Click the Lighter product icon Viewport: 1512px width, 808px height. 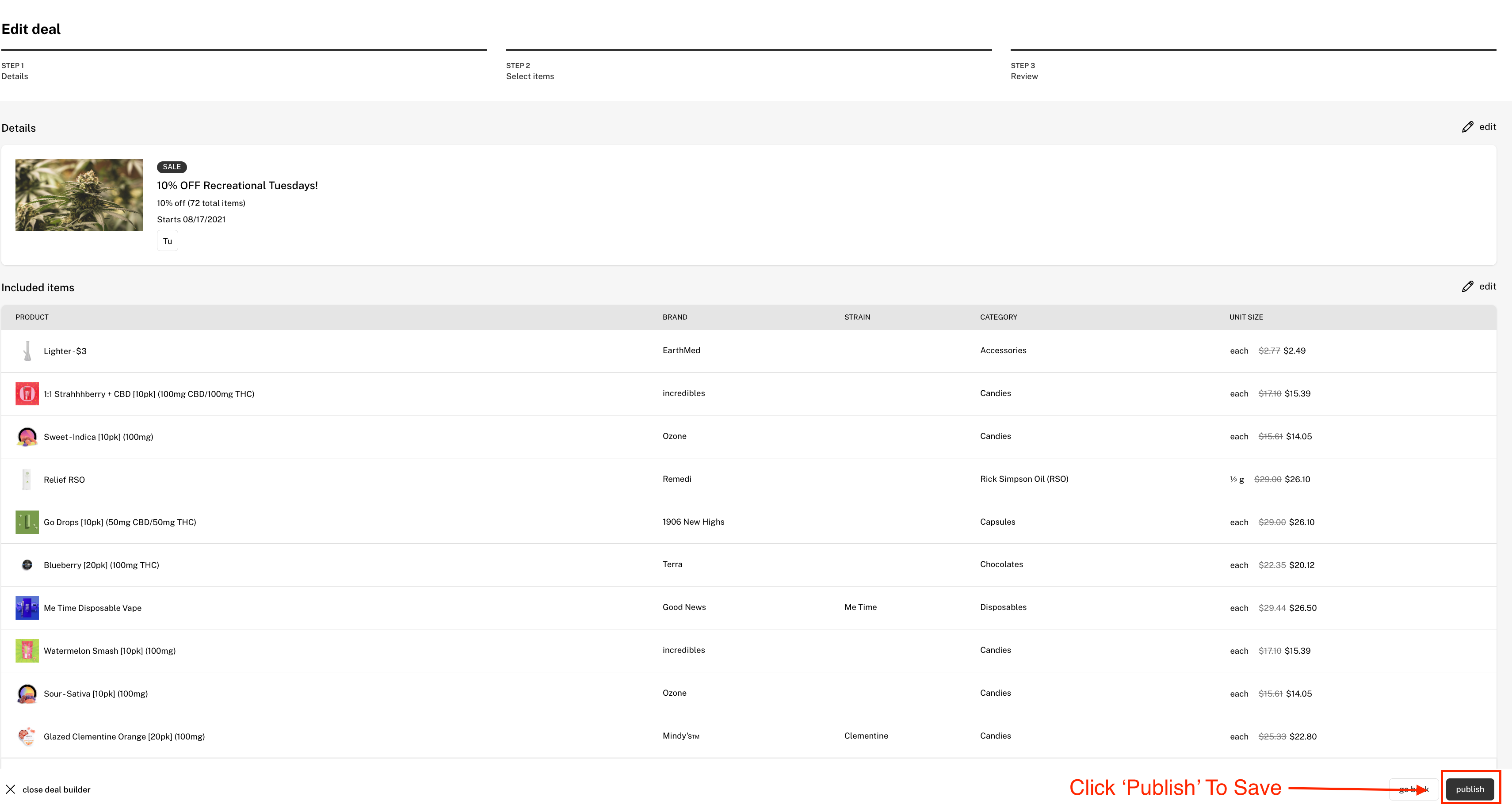click(27, 351)
